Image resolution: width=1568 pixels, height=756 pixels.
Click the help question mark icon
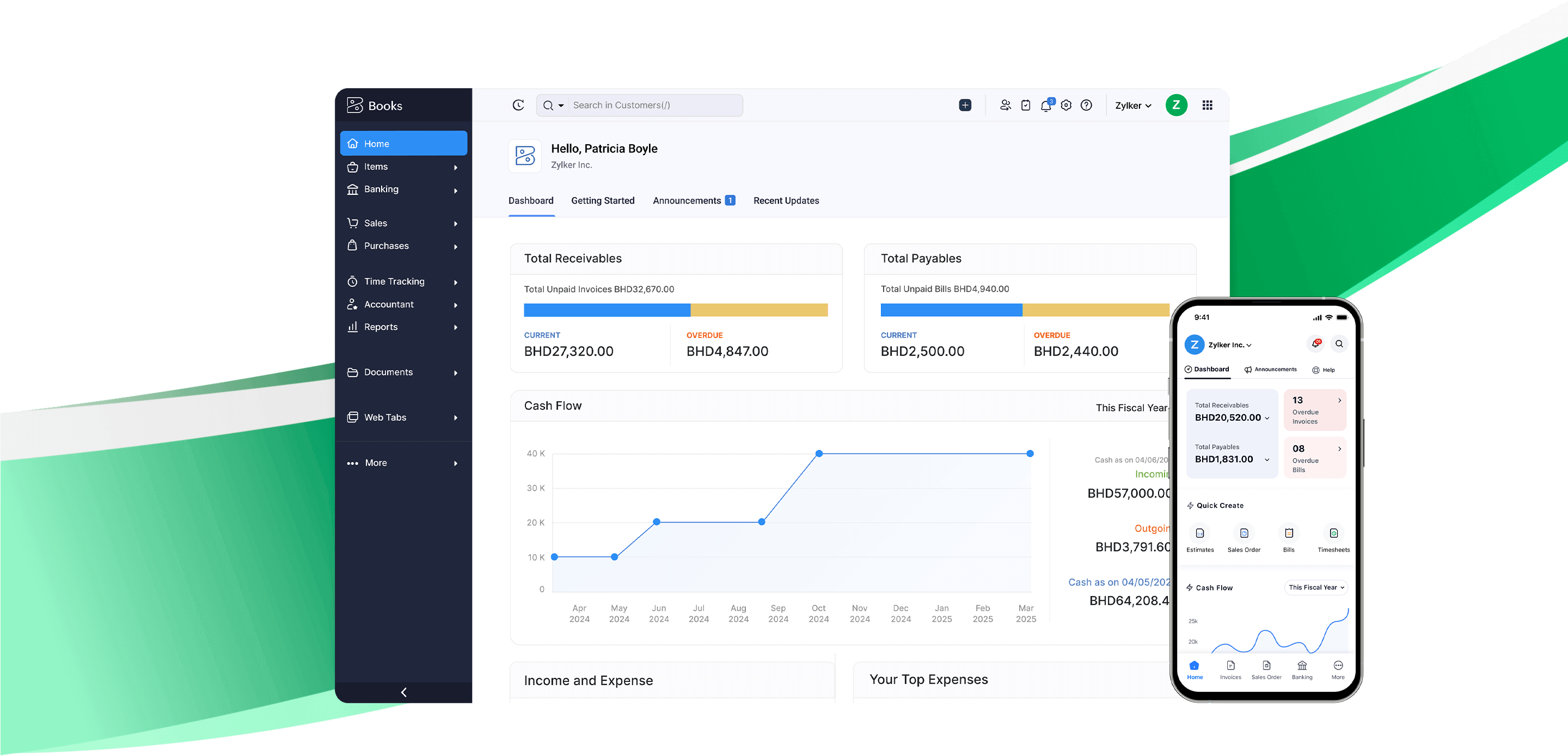pos(1086,105)
